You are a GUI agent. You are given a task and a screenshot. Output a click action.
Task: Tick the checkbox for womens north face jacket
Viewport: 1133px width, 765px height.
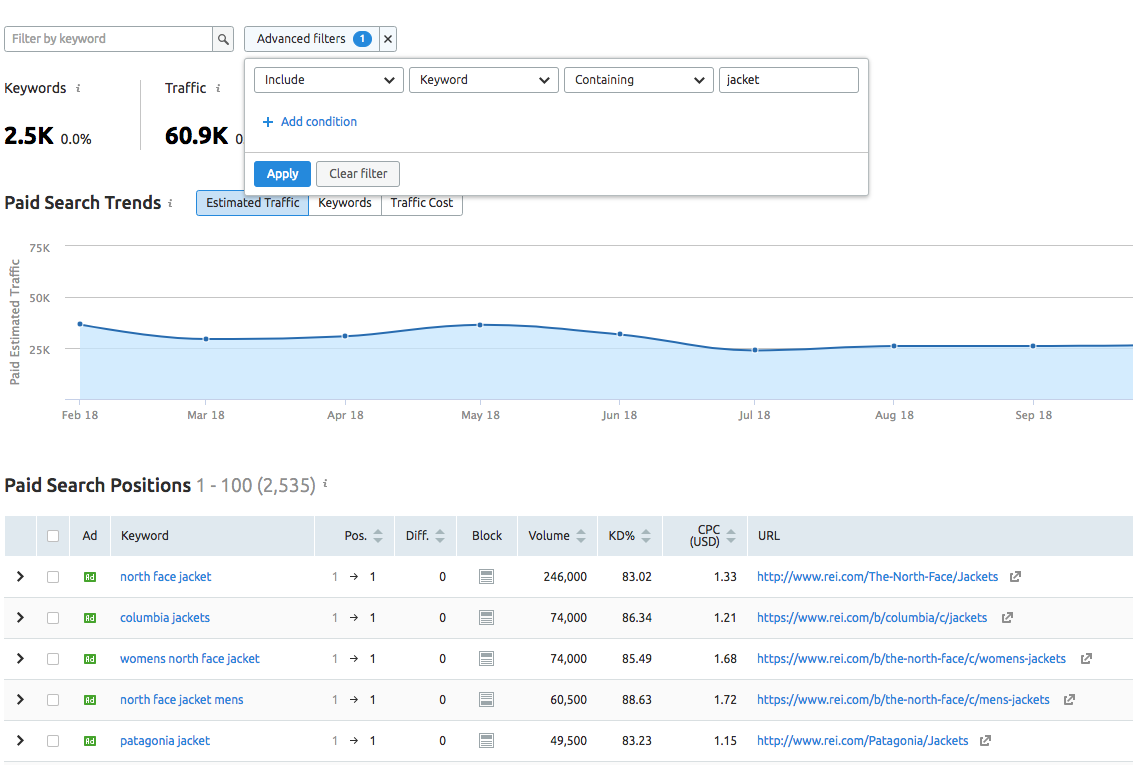(x=53, y=659)
